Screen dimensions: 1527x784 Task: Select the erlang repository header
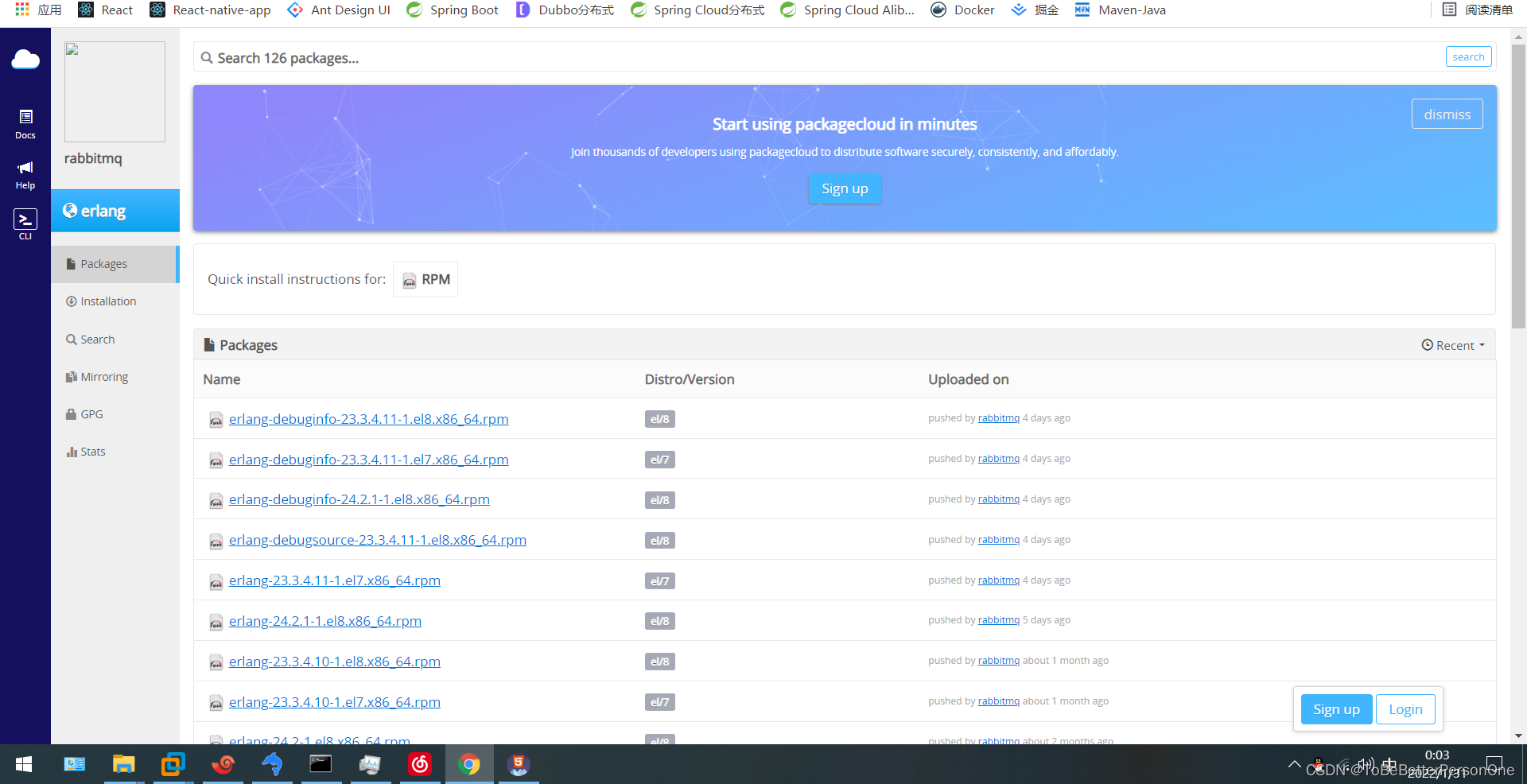(x=115, y=211)
